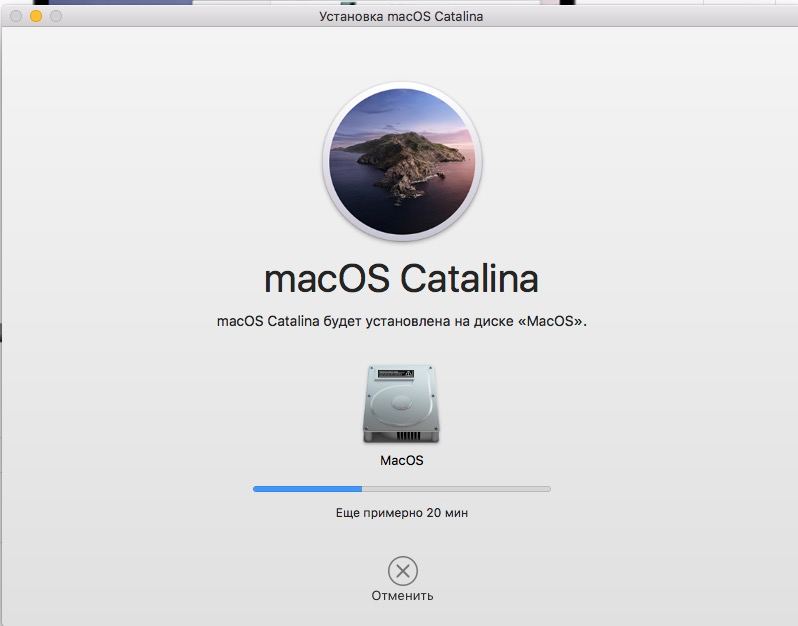This screenshot has height=626, width=798.
Task: Click the 'macOS Catalina' large heading
Action: pos(401,279)
